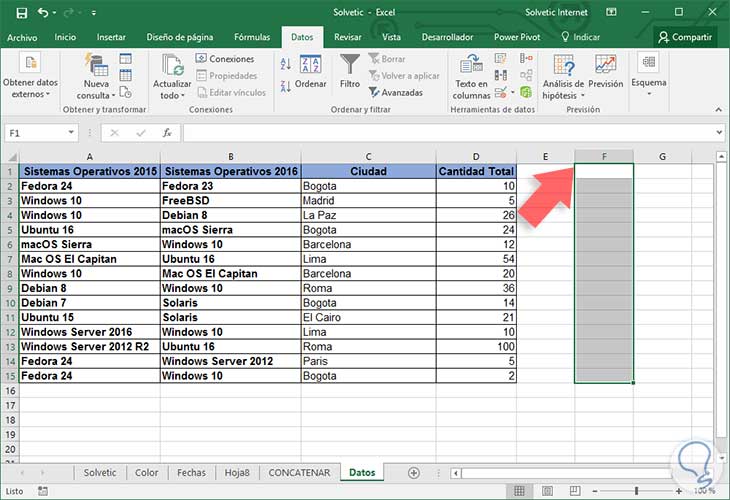The height and width of the screenshot is (500, 730).
Task: Switch to the Fechas sheet
Action: point(191,473)
